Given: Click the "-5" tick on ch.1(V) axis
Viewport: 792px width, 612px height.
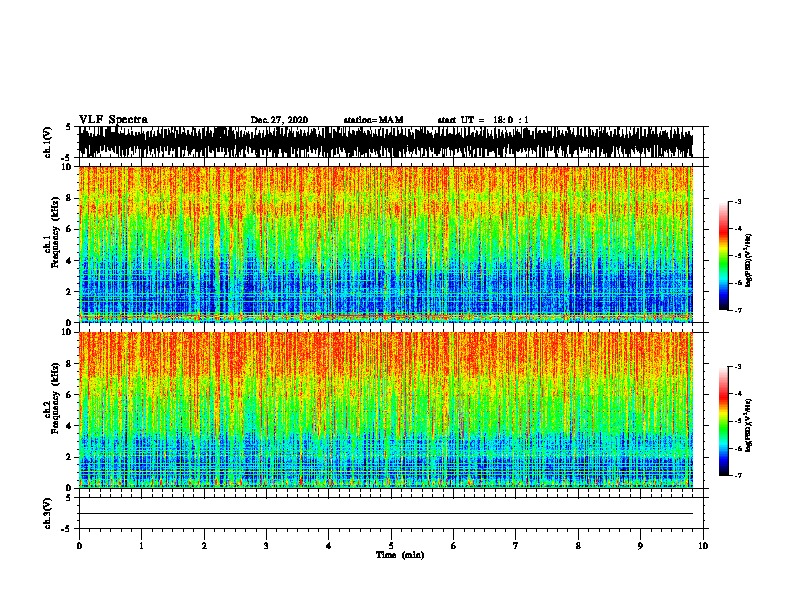Looking at the screenshot, I should pos(67,158).
